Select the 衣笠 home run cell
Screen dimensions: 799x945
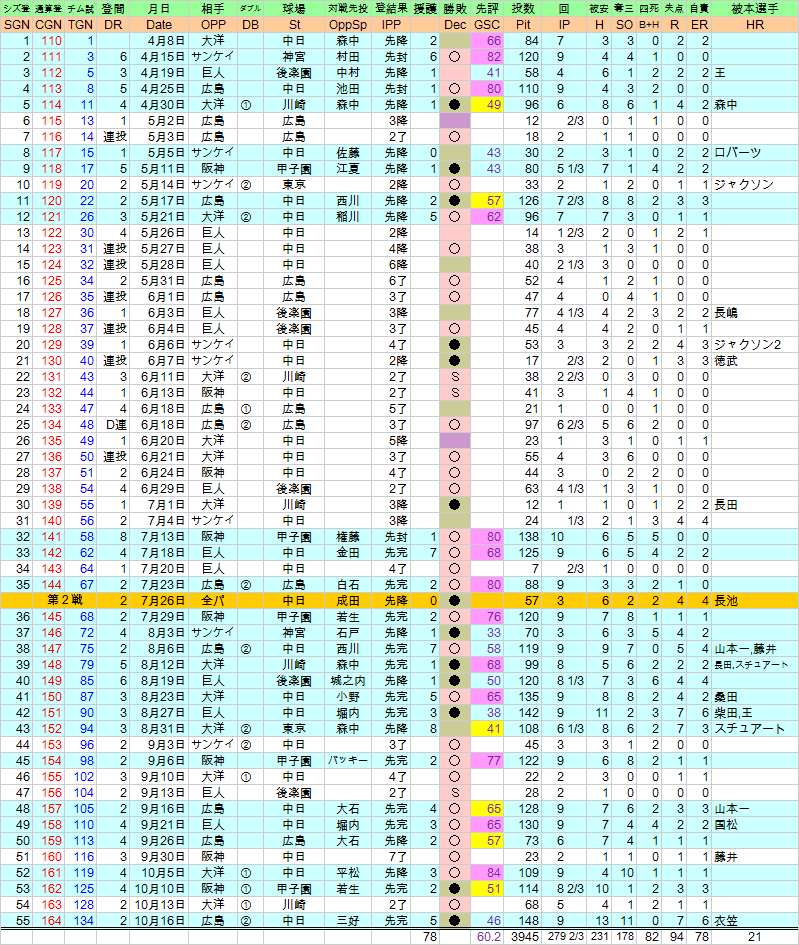click(x=754, y=920)
